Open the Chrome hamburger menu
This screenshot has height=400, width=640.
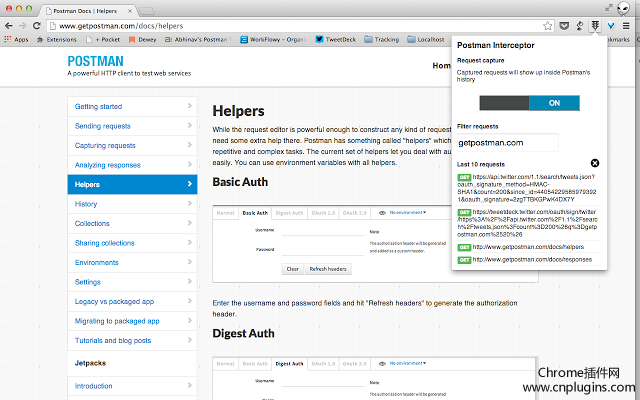point(626,26)
